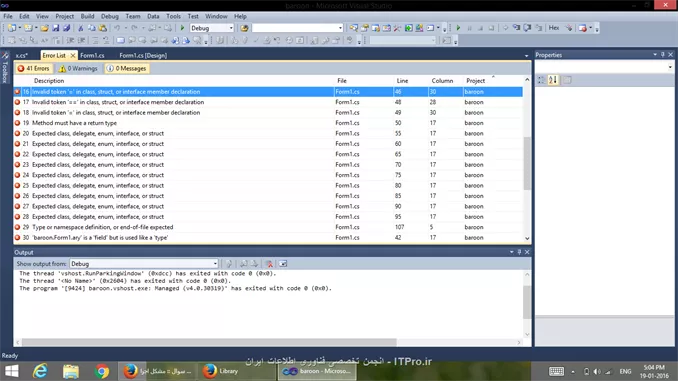Close the Error List tab
This screenshot has height=381, width=678.
coord(73,55)
